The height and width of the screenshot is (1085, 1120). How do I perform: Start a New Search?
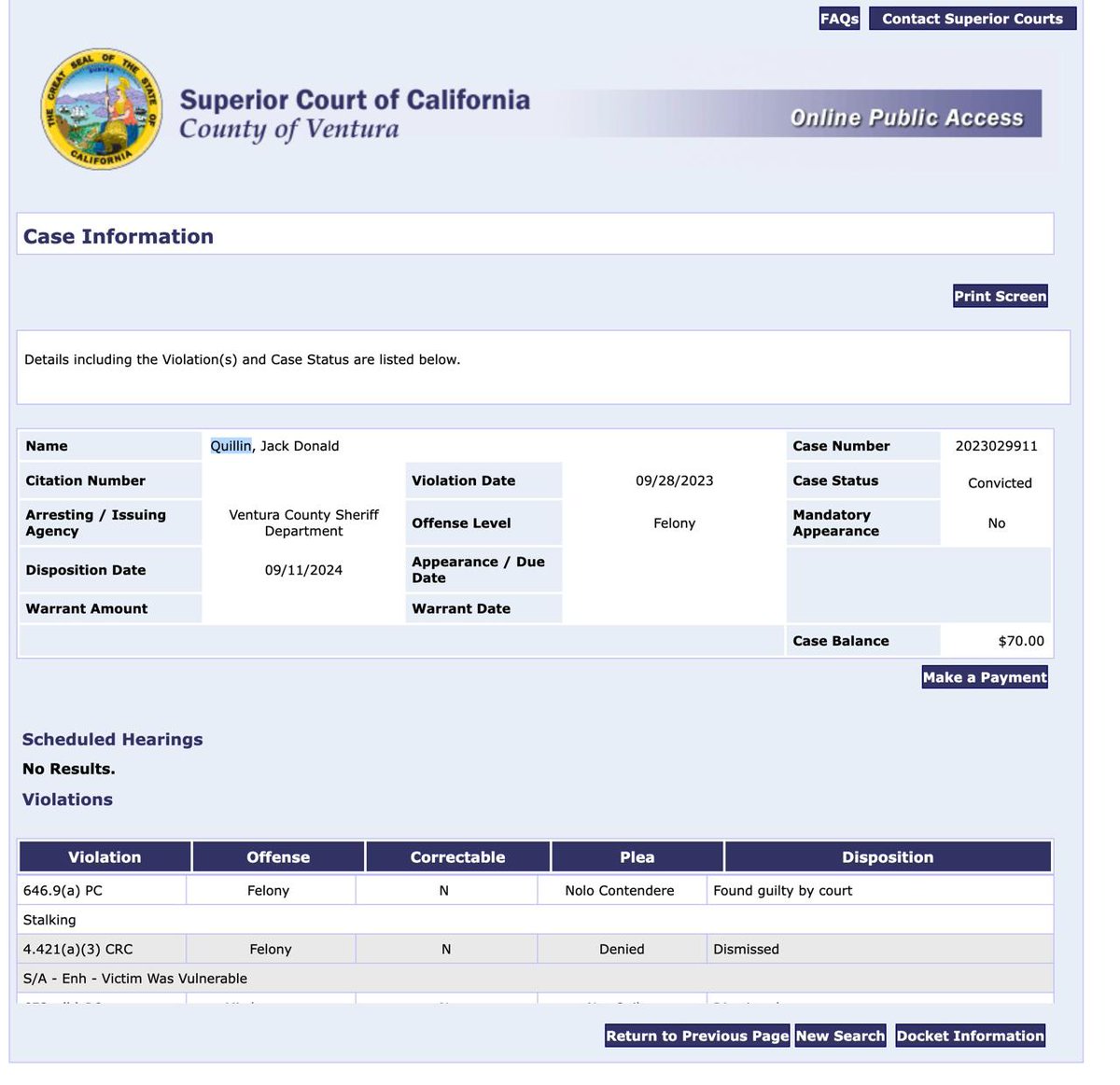[x=840, y=1036]
